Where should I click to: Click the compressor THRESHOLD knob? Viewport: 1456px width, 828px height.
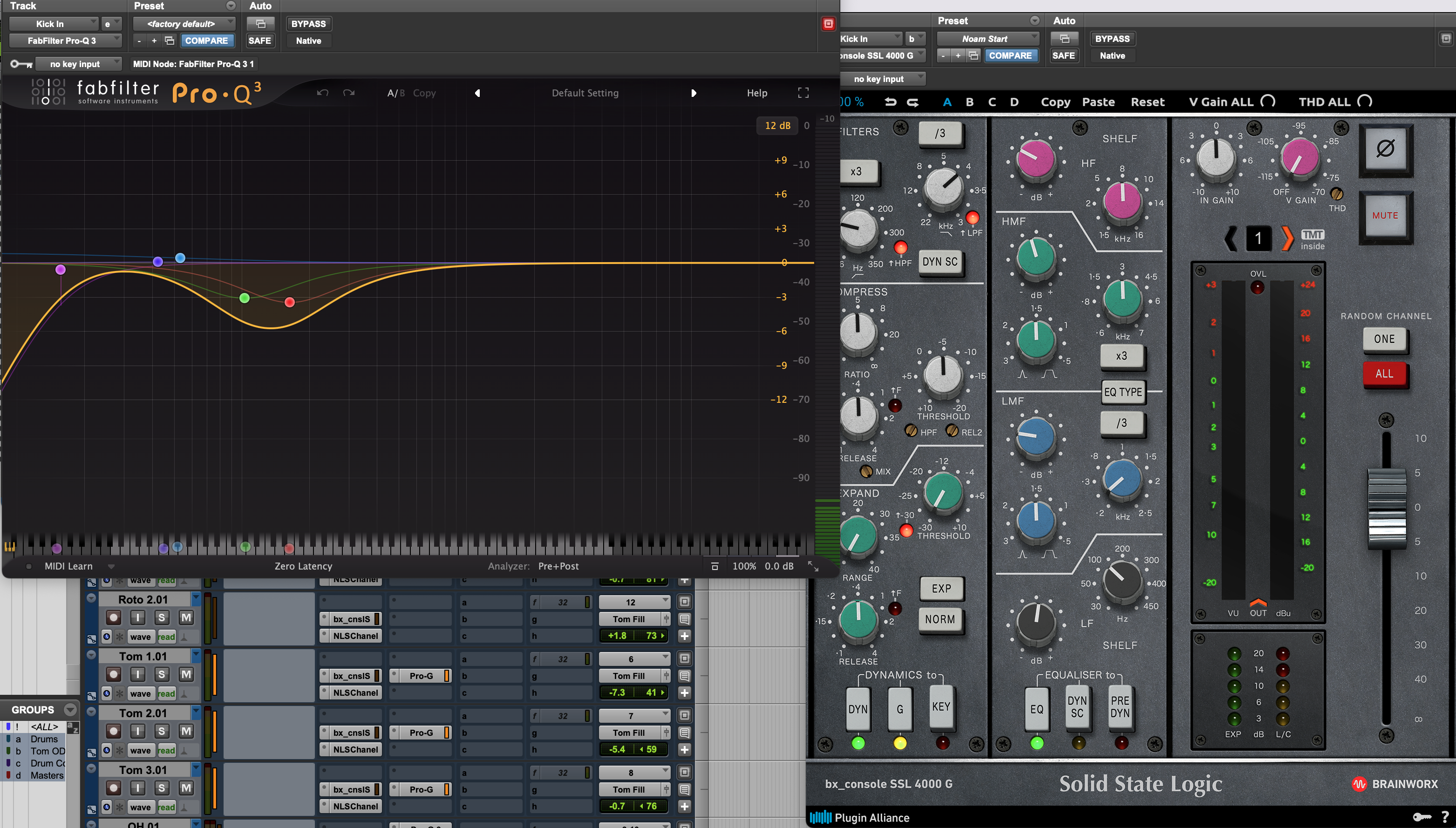point(943,374)
